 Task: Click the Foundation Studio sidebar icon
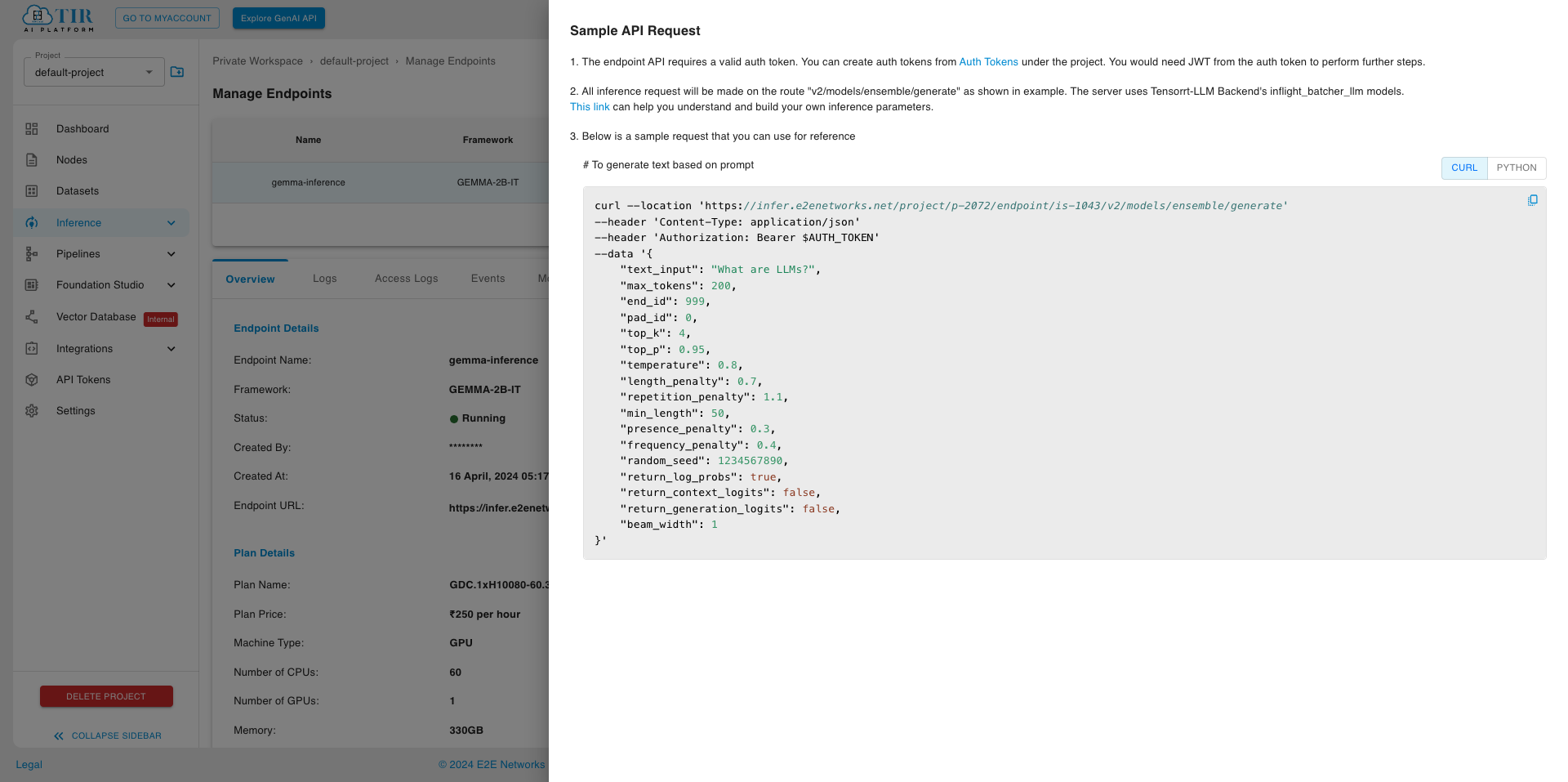click(x=32, y=285)
